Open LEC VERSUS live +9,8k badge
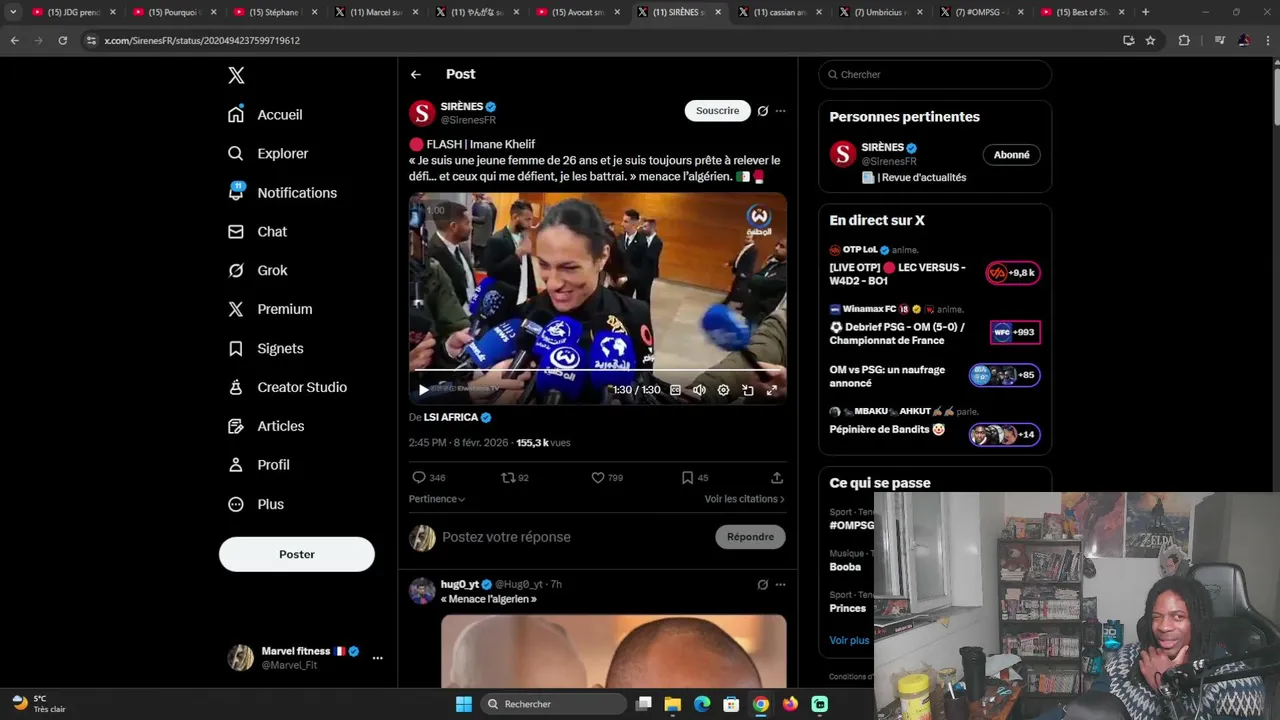 pyautogui.click(x=1013, y=273)
